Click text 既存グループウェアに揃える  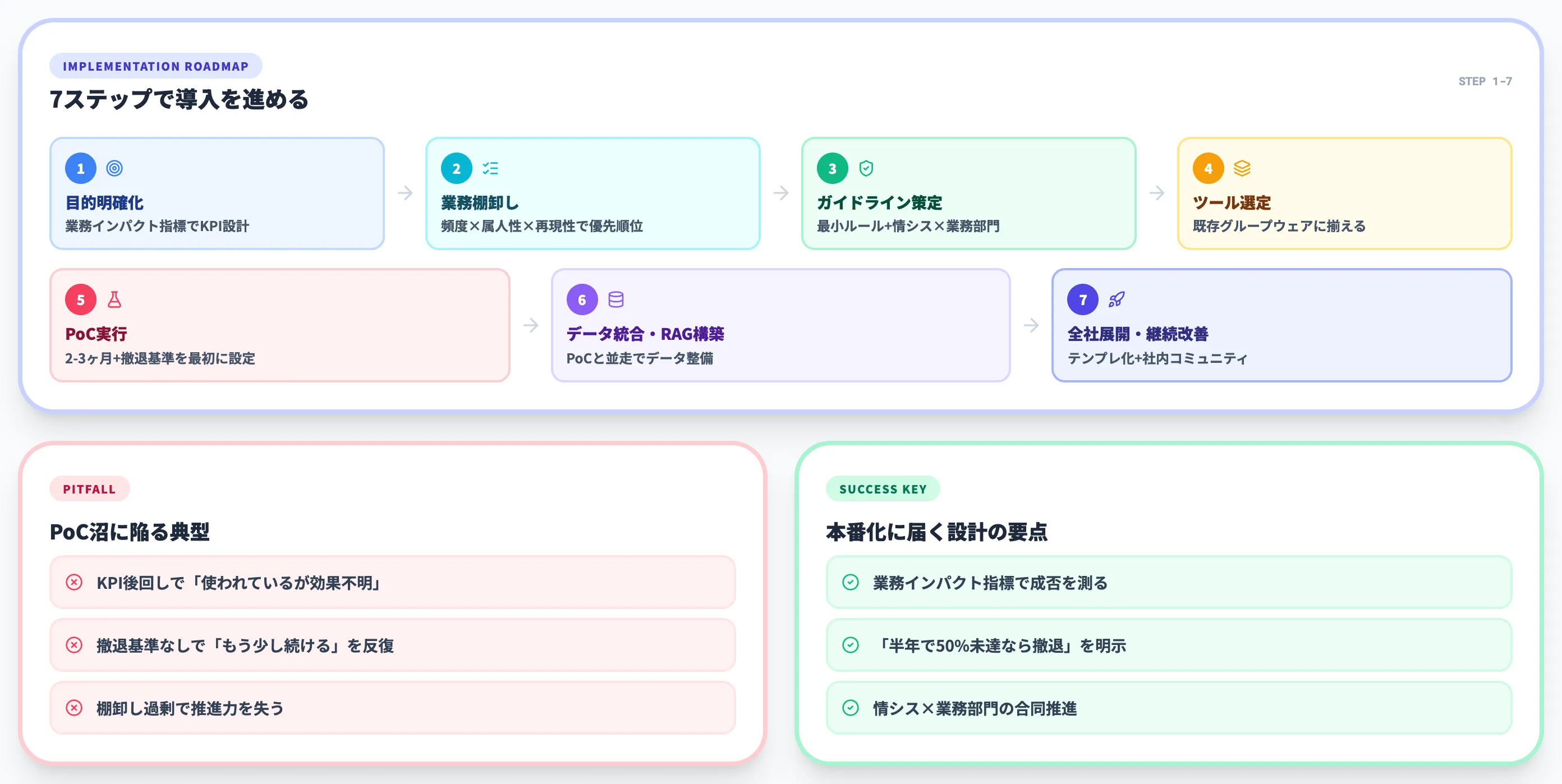pyautogui.click(x=1279, y=226)
